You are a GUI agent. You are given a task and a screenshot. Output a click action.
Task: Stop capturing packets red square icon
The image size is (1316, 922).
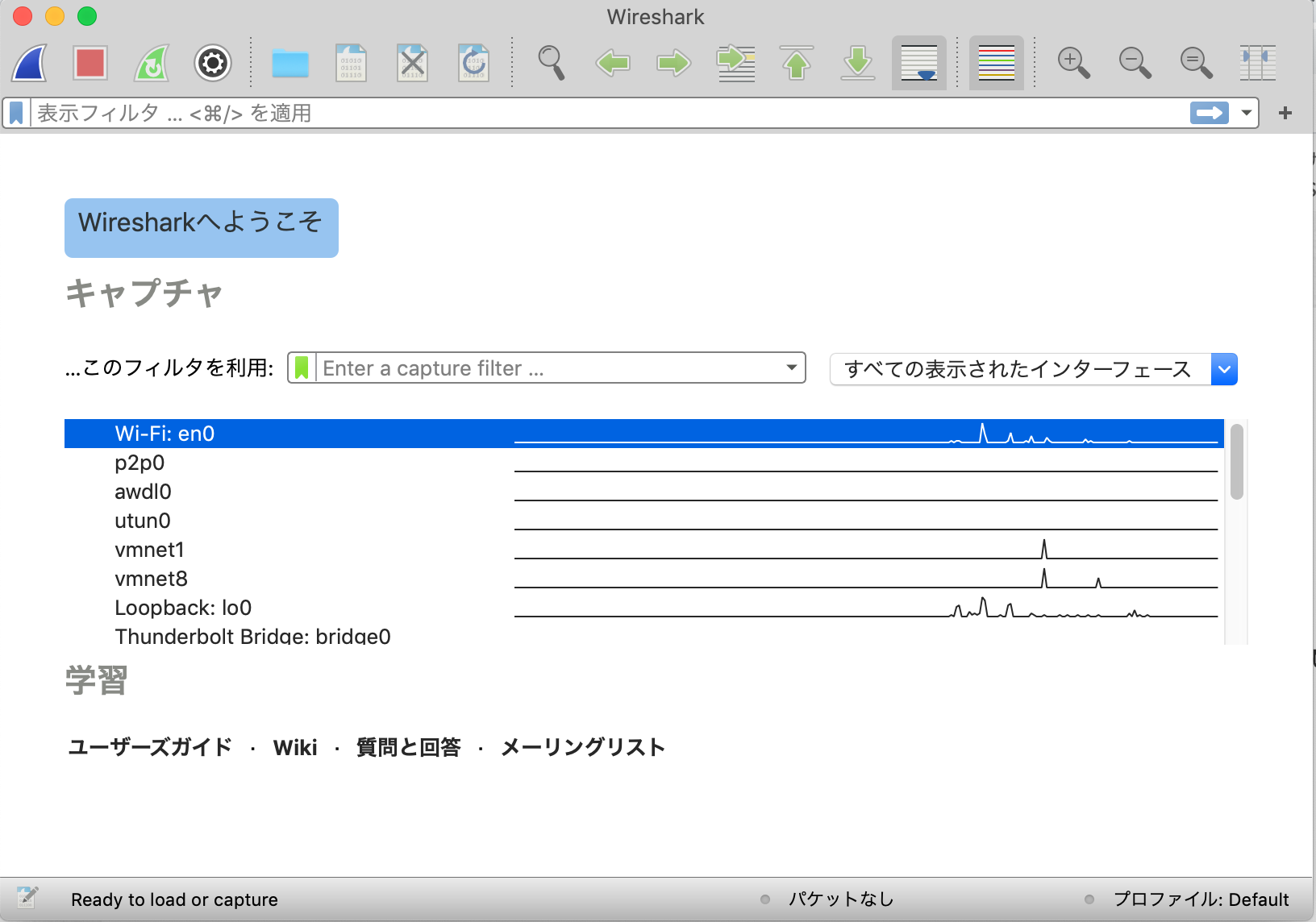tap(90, 63)
